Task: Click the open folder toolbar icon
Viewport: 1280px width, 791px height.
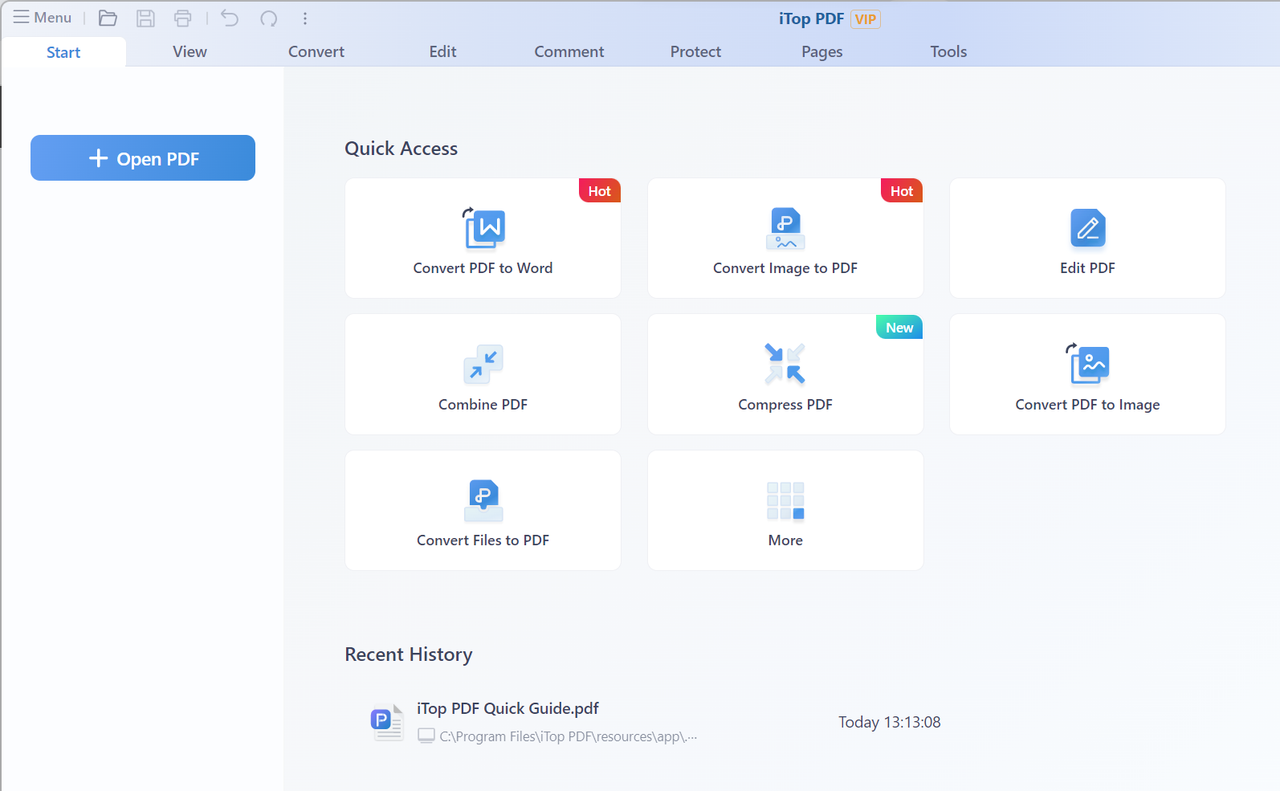Action: click(x=108, y=18)
